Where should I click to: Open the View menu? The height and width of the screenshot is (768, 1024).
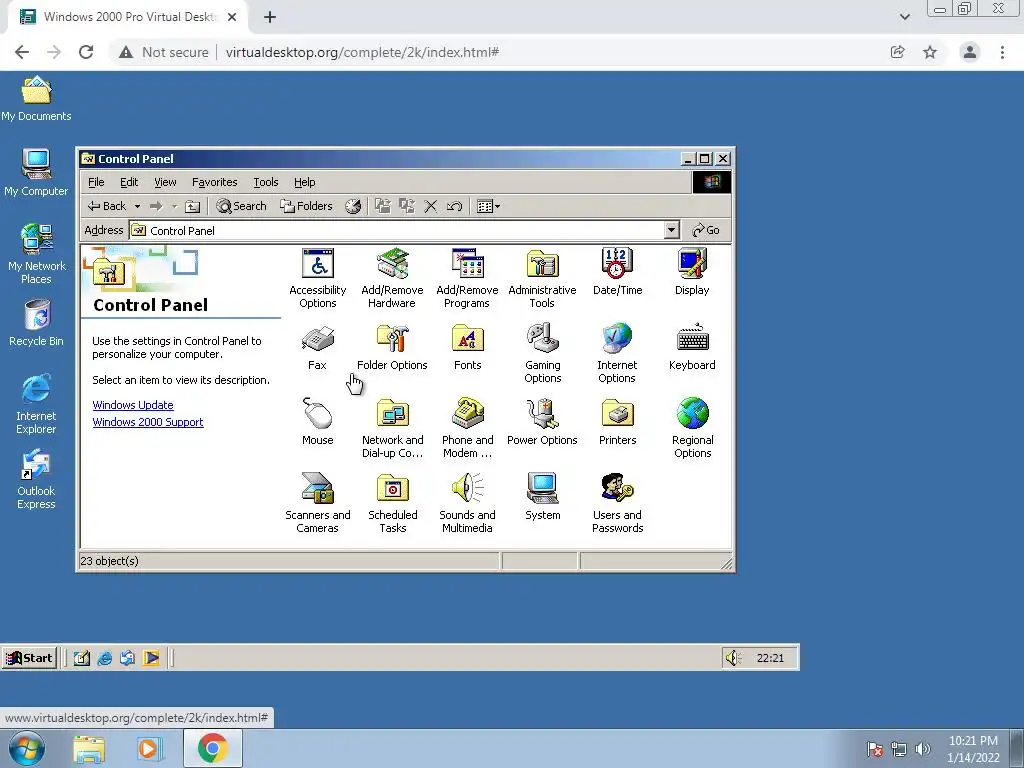click(165, 182)
